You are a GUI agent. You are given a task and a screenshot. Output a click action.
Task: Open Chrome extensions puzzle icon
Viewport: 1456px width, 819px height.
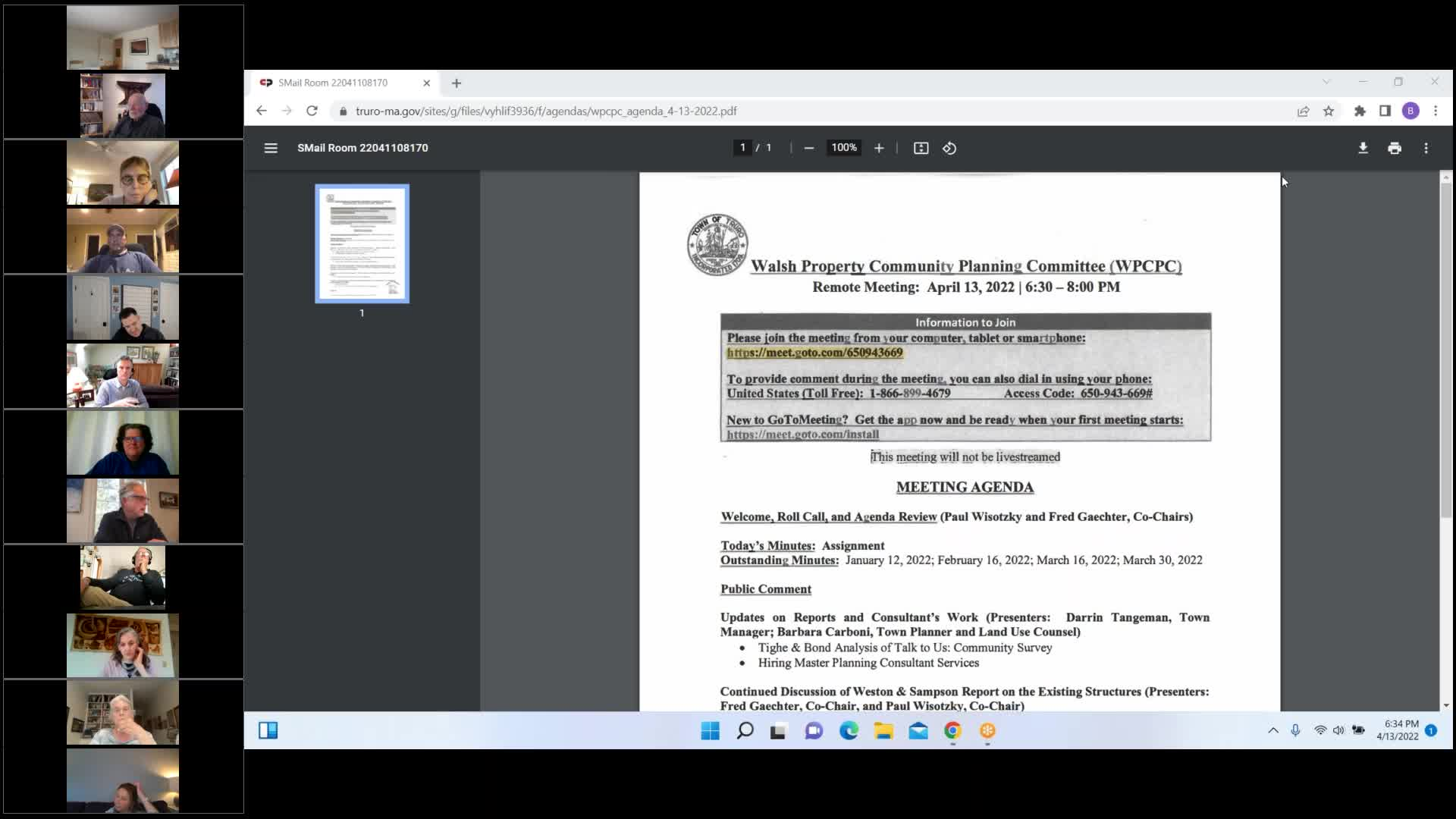[x=1360, y=111]
